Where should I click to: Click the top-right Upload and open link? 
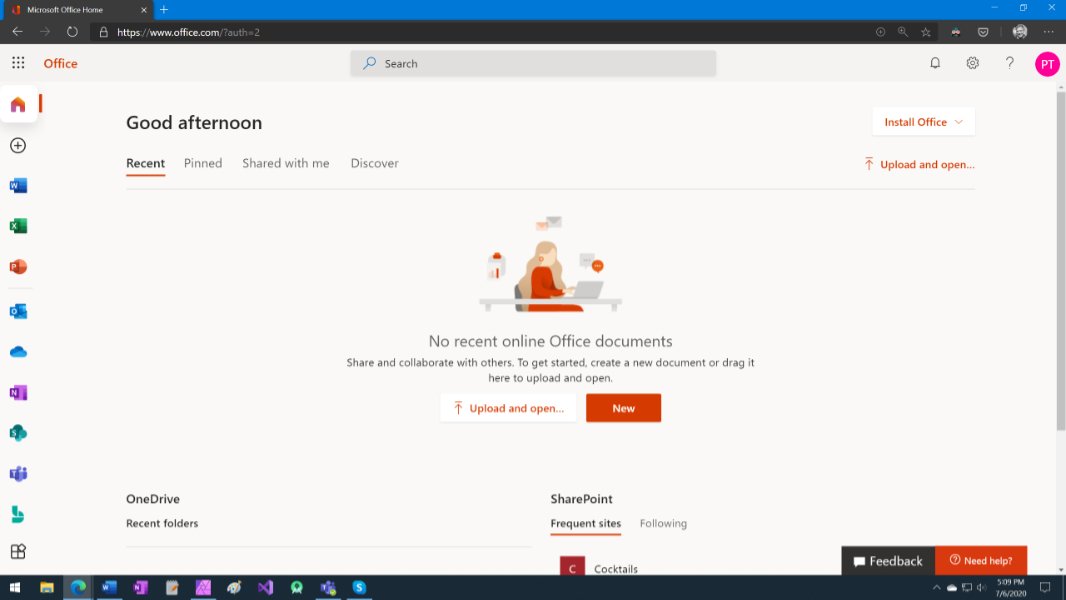tap(919, 164)
